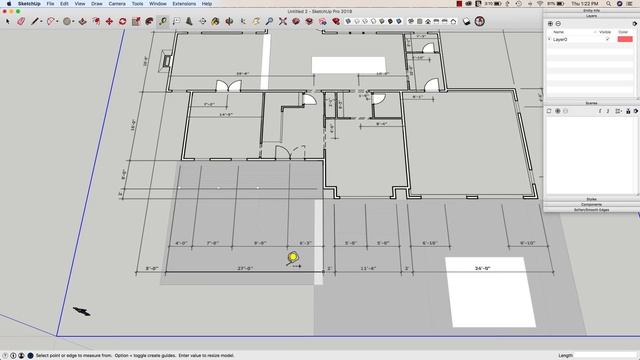This screenshot has height=360, width=640.
Task: Open the Scenes panel details arrow menu
Action: point(636,111)
